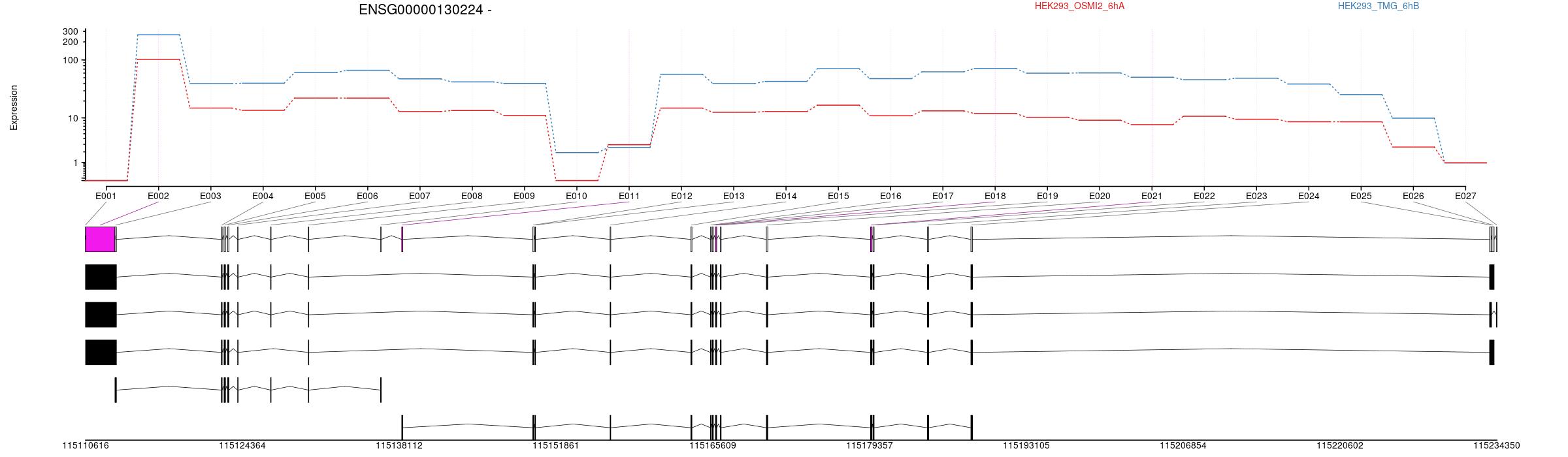Click genomic coordinate 115151861
Screen dimensions: 1568x457
556,446
